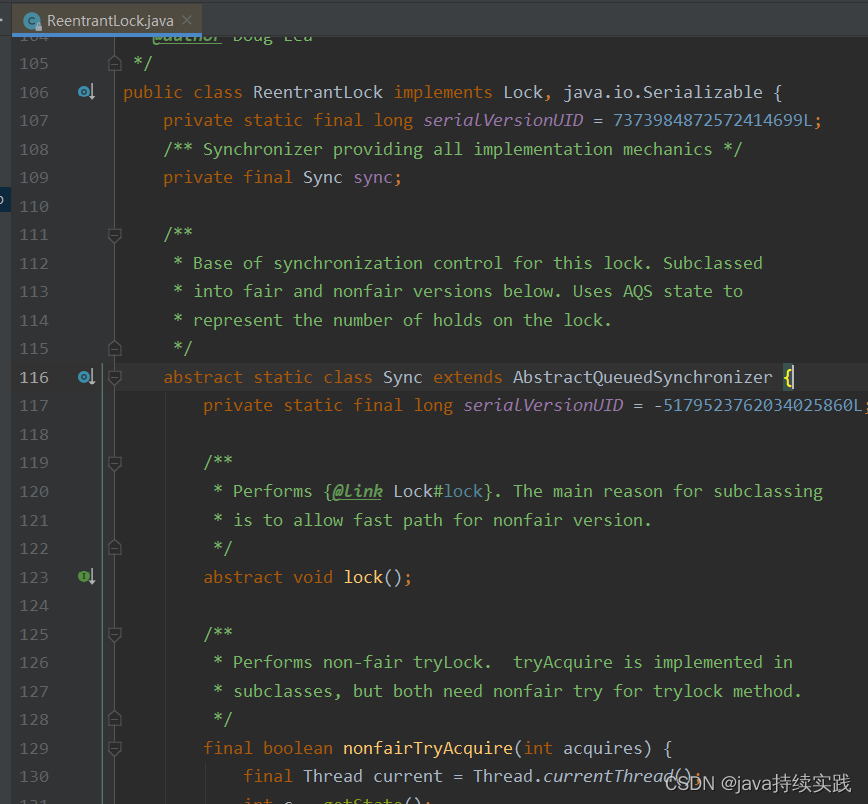This screenshot has width=868, height=804.
Task: Collapse the nonfairTryAcquire method at line 129
Action: (115, 749)
